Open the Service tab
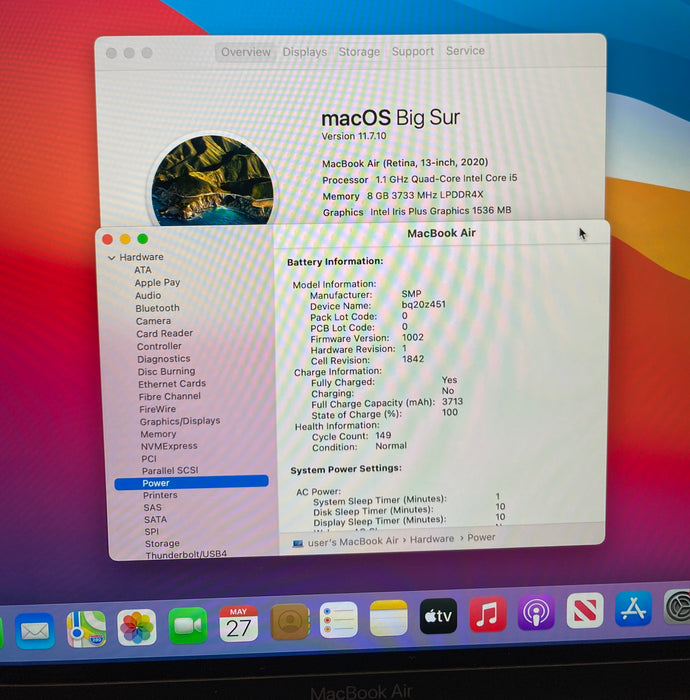The image size is (690, 700). coord(466,51)
